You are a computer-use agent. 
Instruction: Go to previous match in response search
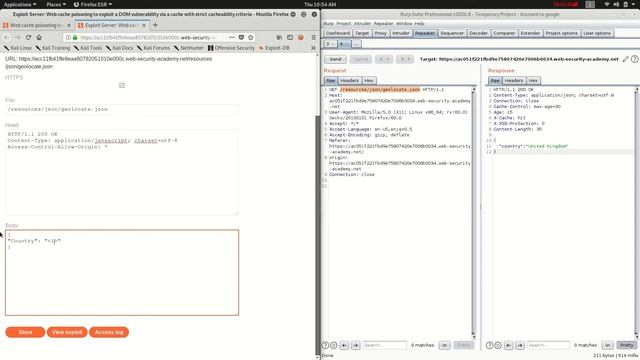[x=509, y=345]
